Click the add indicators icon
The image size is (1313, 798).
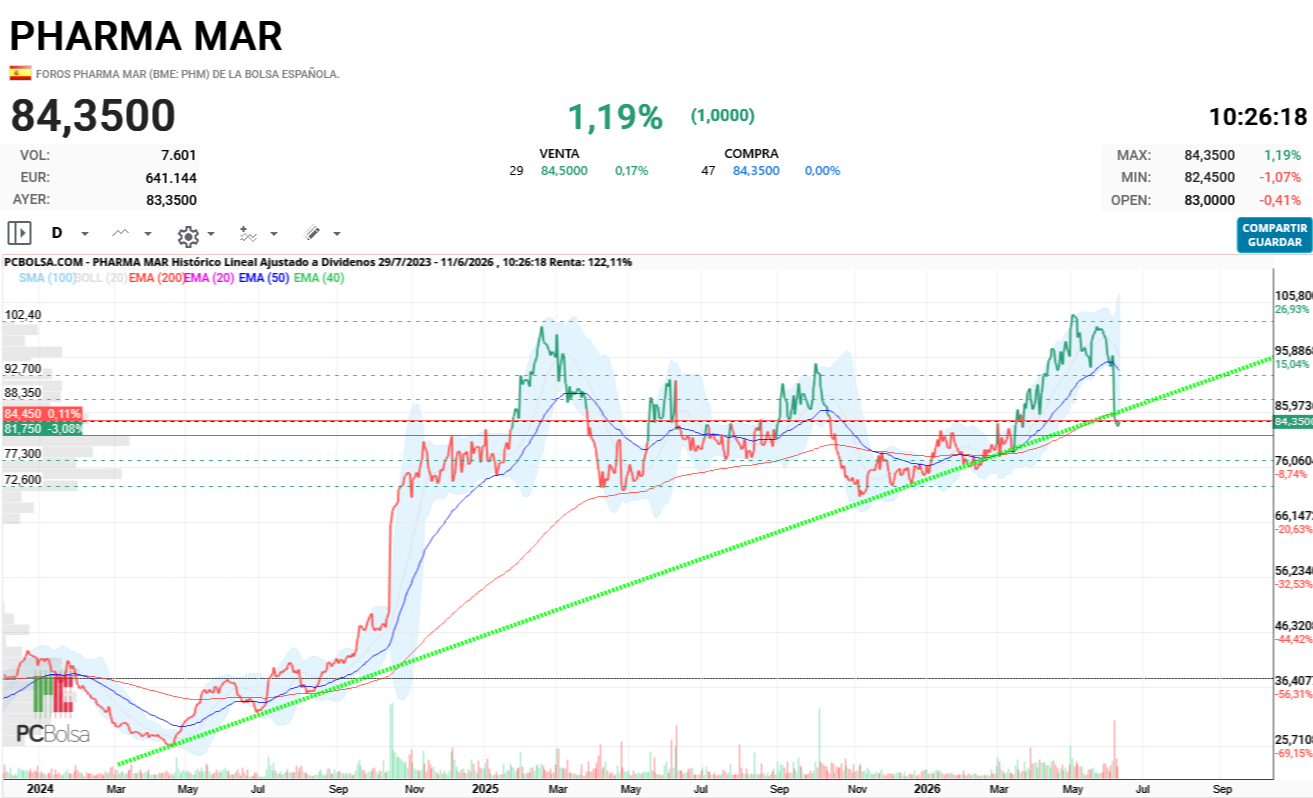tap(249, 233)
